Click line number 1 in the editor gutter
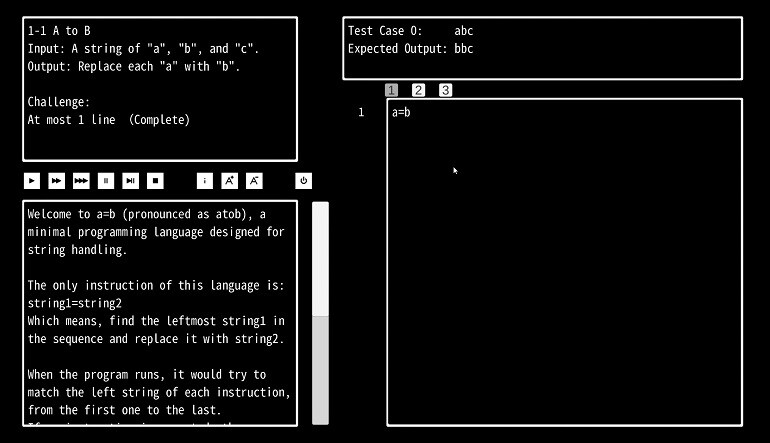Screen dimensions: 770x443 [x=361, y=112]
